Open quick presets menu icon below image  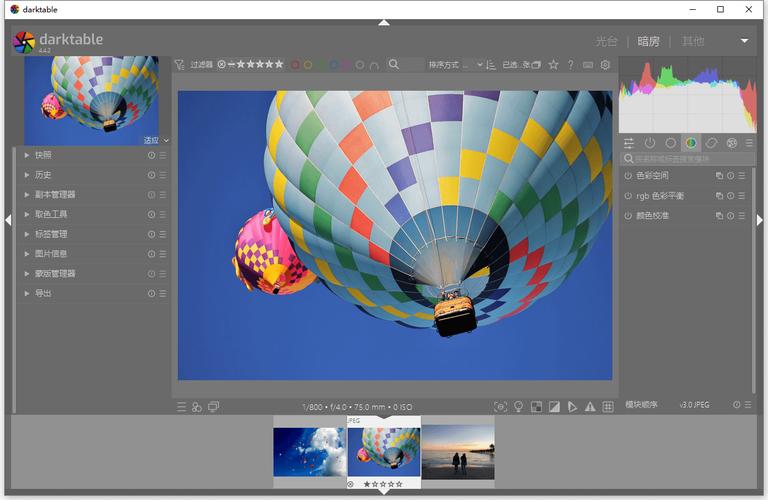click(x=181, y=407)
